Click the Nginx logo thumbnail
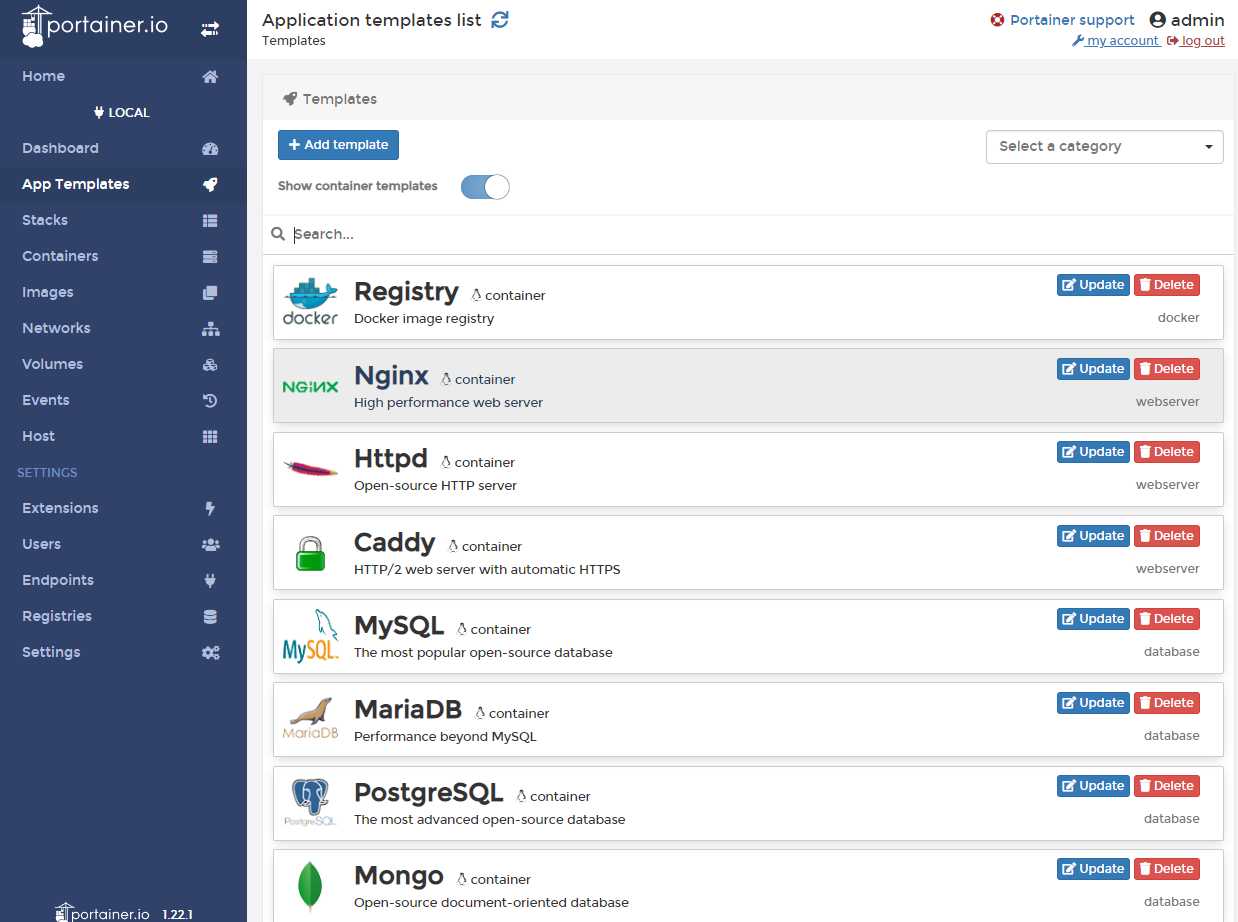Viewport: 1238px width, 922px height. point(310,386)
